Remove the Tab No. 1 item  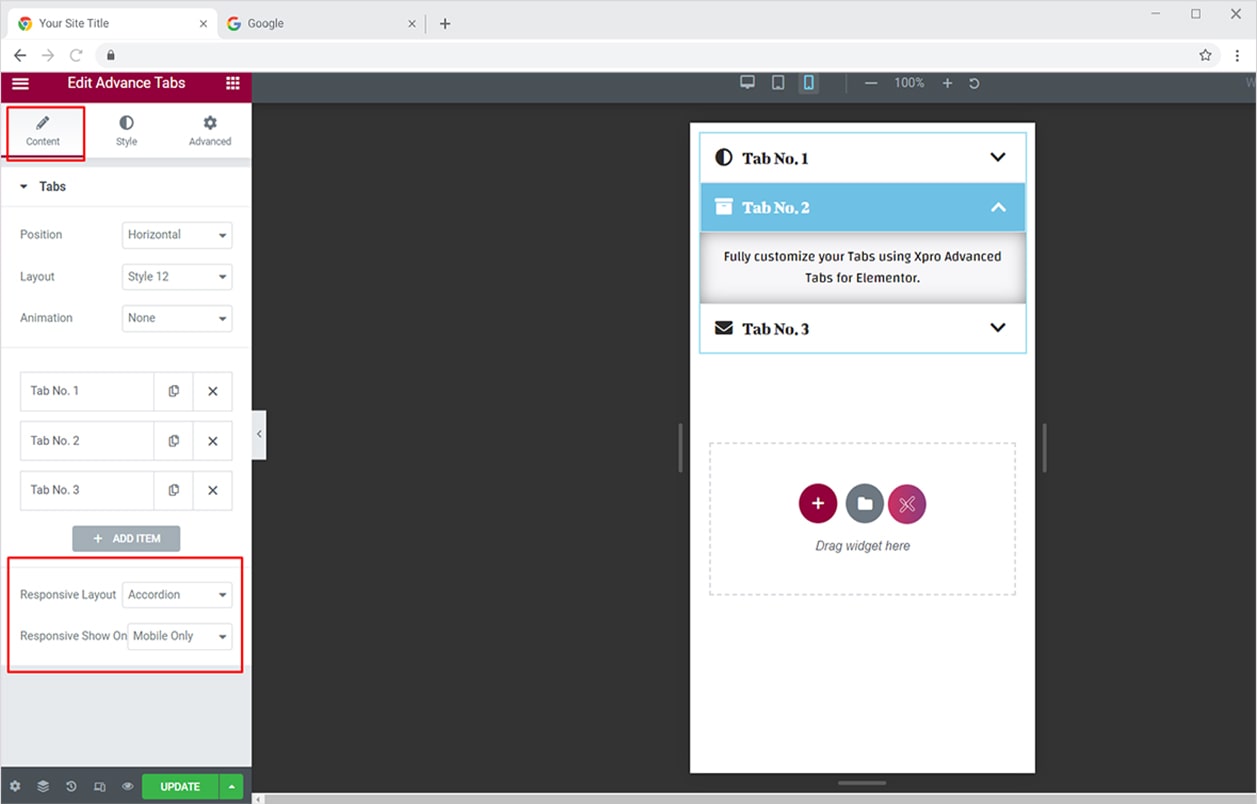click(x=213, y=391)
